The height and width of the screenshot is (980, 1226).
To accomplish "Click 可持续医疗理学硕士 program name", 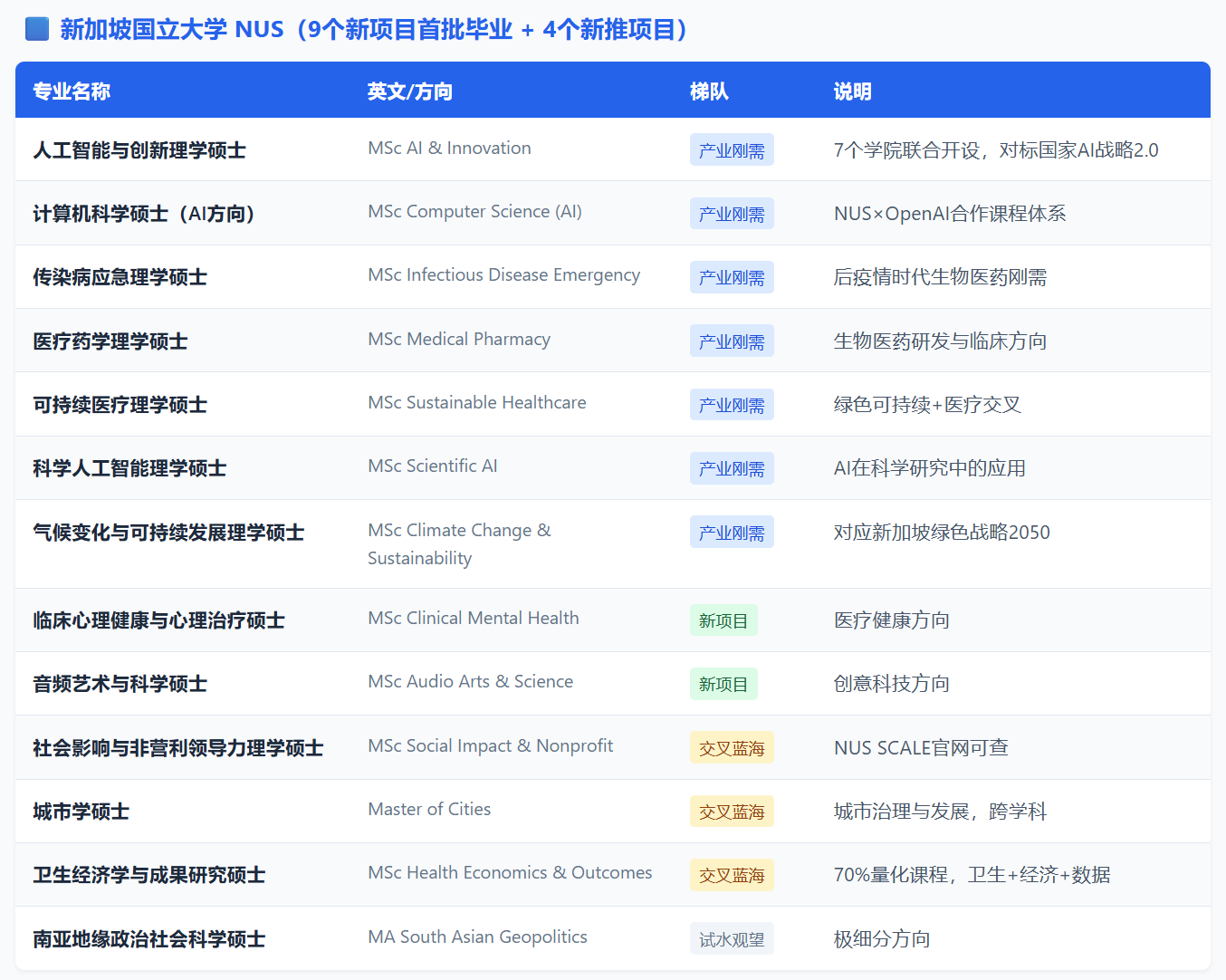I will pos(120,405).
